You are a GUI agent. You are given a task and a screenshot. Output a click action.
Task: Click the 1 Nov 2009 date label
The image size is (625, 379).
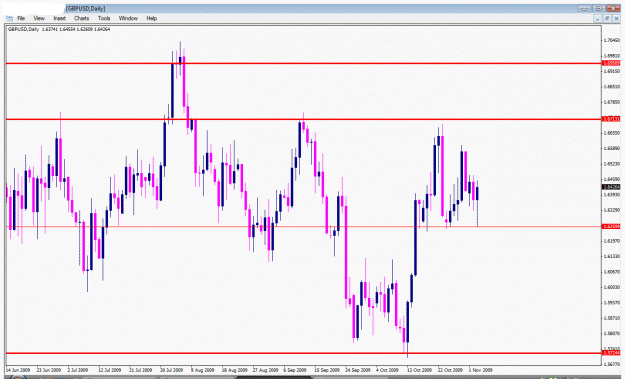pos(481,370)
